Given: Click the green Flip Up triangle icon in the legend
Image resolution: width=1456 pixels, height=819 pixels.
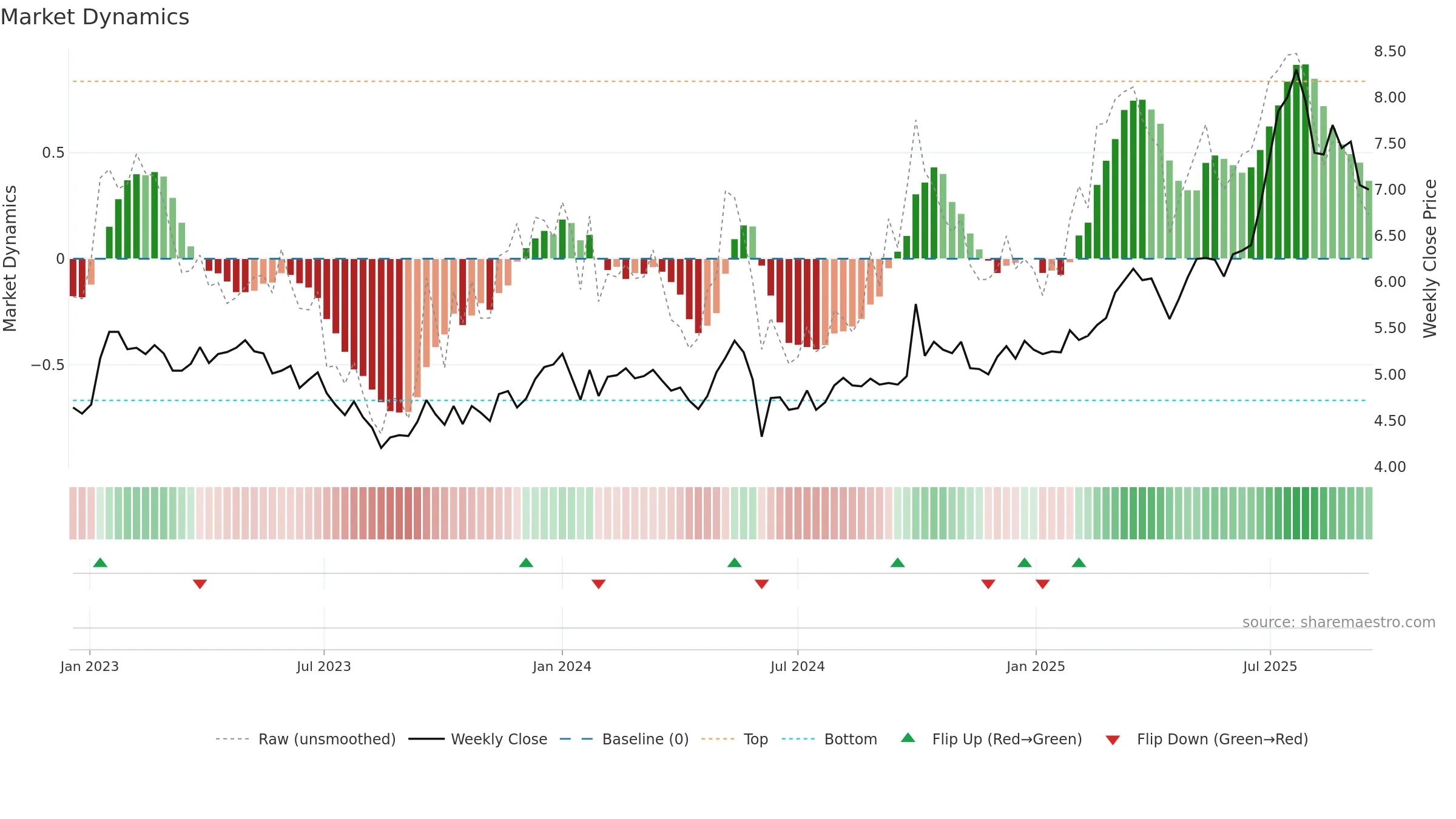Looking at the screenshot, I should [x=908, y=738].
